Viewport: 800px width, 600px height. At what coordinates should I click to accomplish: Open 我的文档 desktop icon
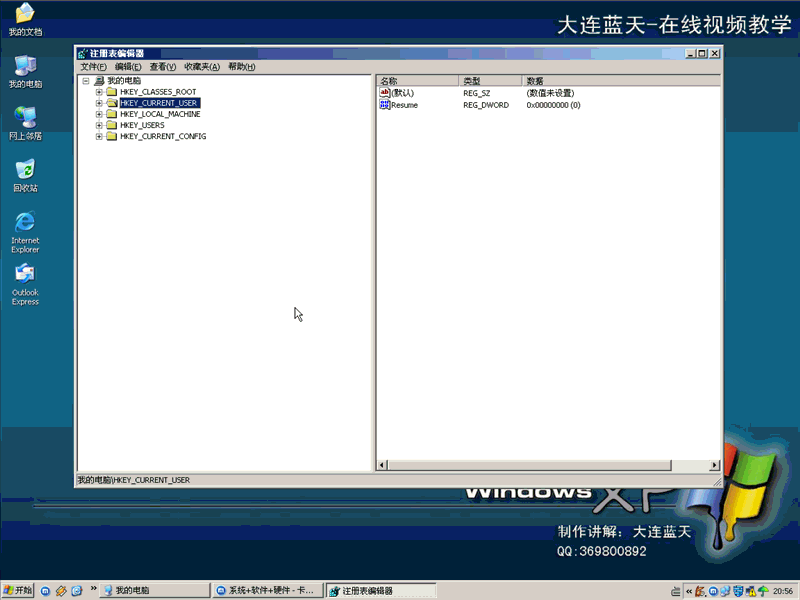tap(25, 19)
